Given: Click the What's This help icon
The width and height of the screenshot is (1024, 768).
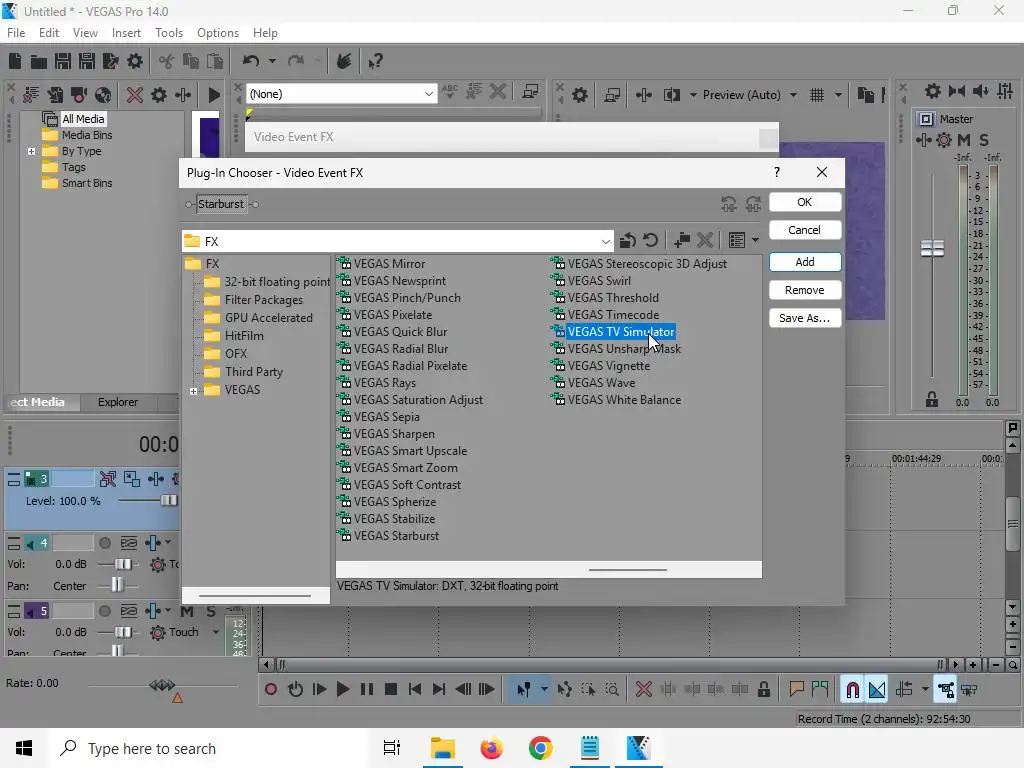Looking at the screenshot, I should (375, 61).
